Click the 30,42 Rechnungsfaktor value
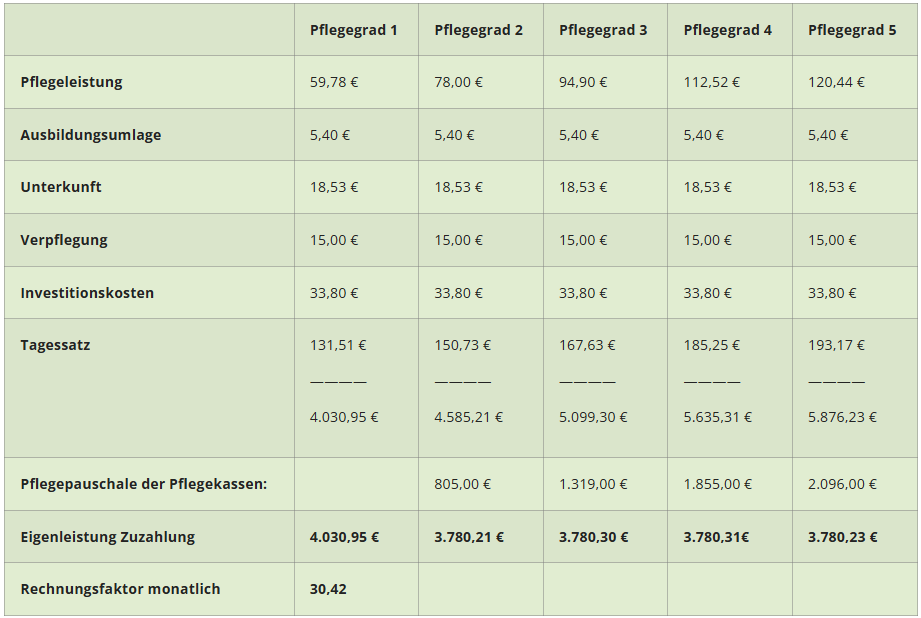 point(328,589)
